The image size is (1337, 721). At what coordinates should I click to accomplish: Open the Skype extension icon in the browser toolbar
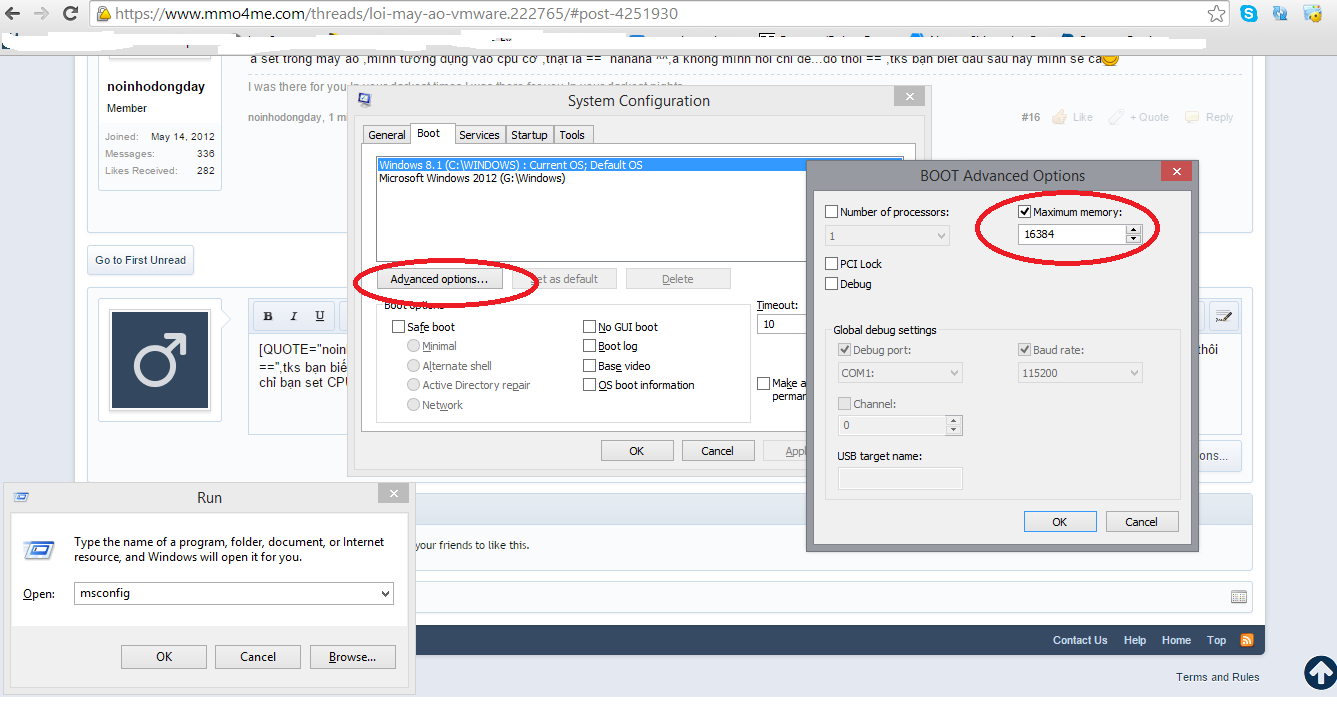(1249, 14)
